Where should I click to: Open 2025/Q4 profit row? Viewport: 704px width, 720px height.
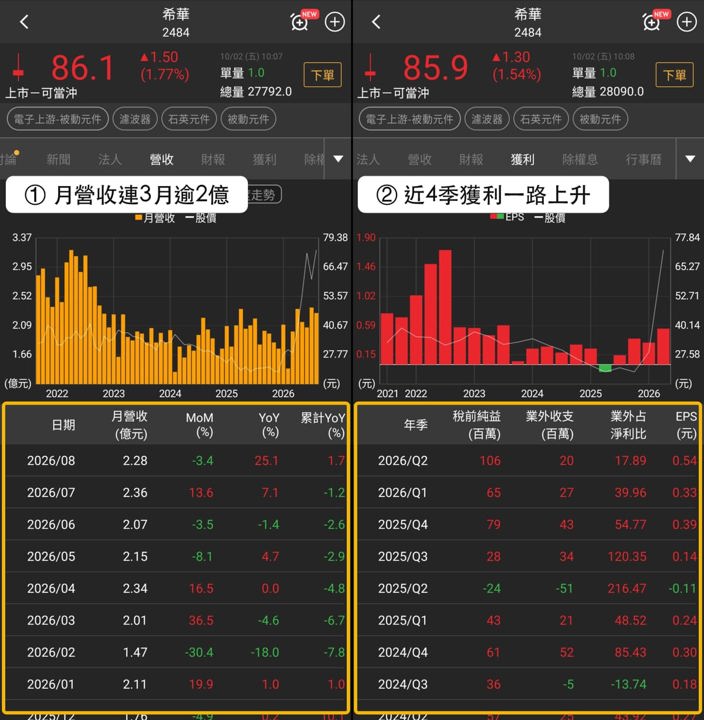529,524
